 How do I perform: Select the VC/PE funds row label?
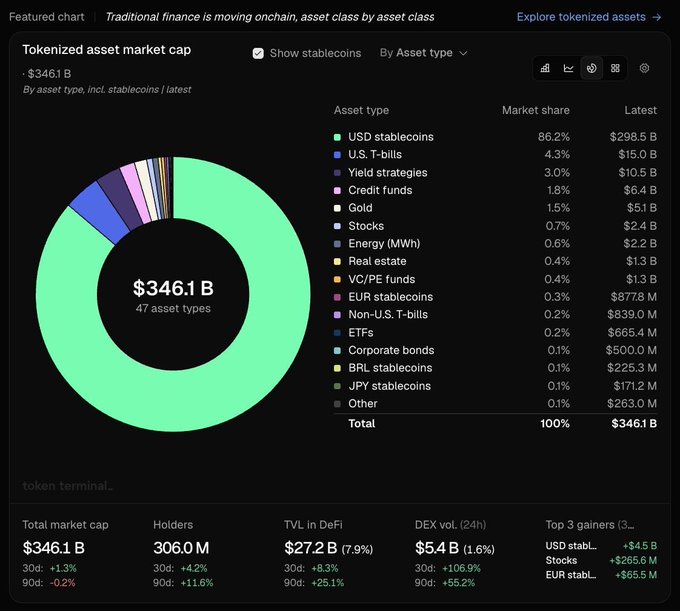coord(382,279)
